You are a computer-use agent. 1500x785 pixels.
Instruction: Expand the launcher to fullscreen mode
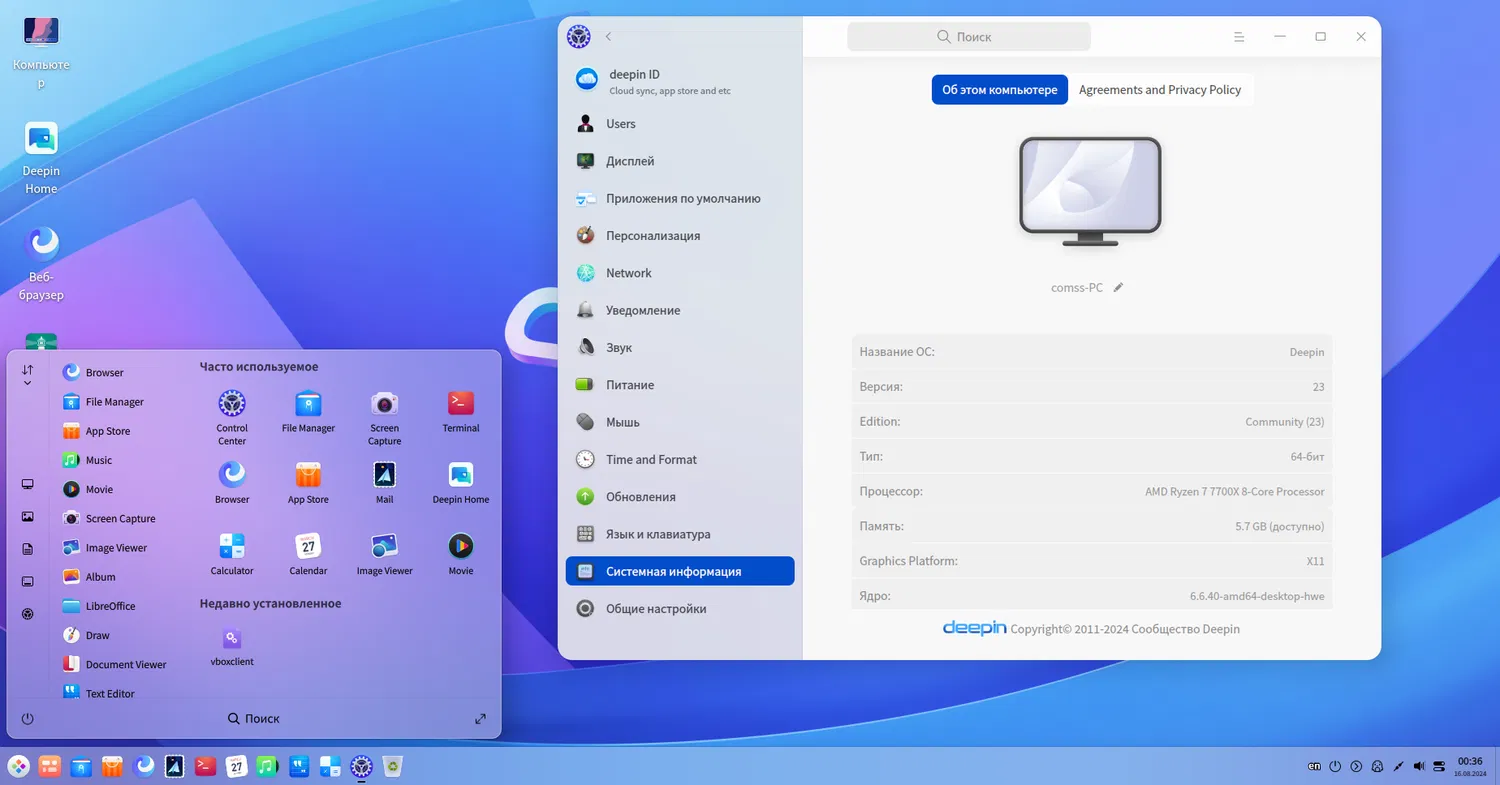480,718
